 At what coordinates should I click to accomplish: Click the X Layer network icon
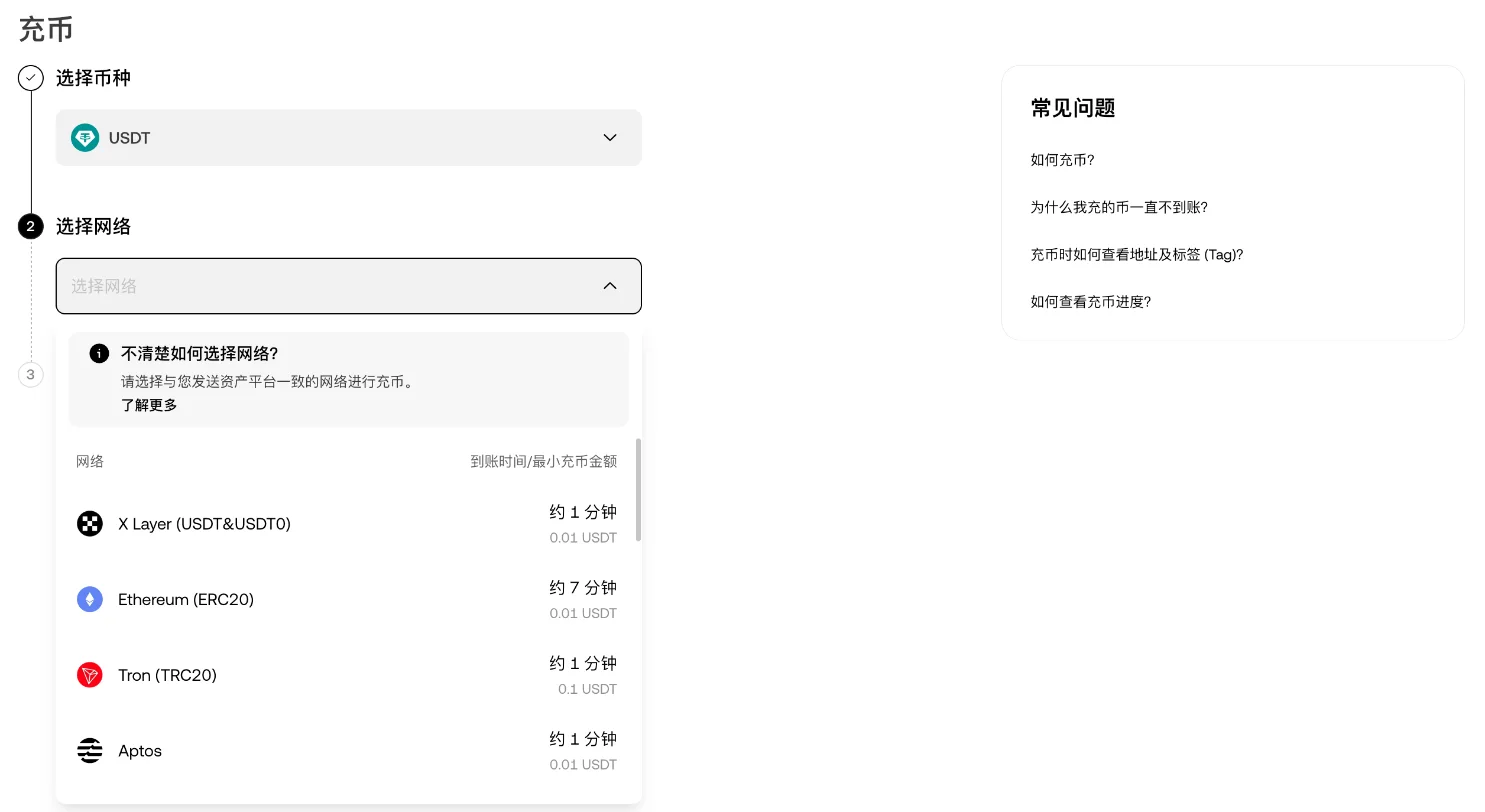click(90, 524)
